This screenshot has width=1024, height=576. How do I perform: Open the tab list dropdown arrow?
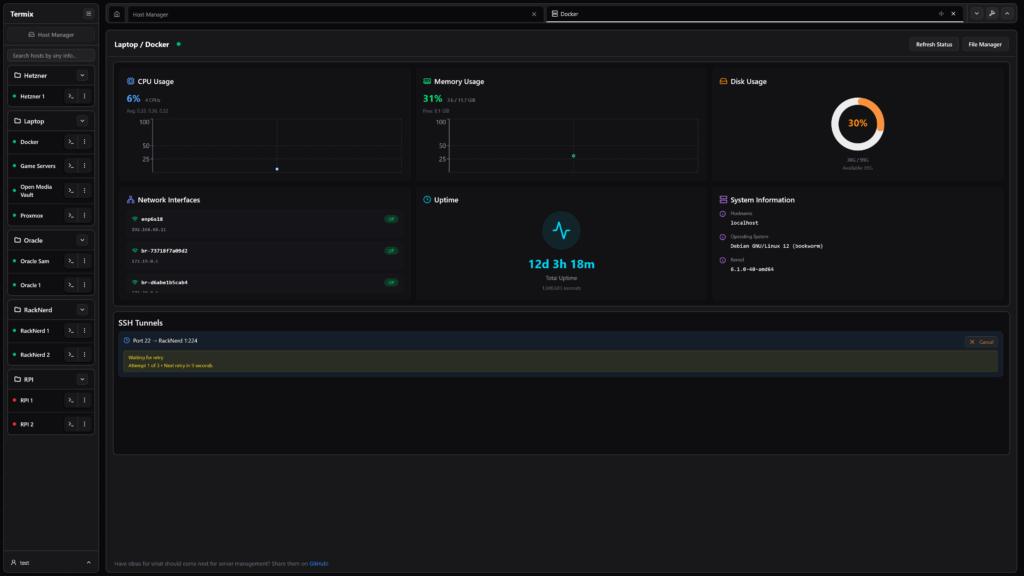977,14
